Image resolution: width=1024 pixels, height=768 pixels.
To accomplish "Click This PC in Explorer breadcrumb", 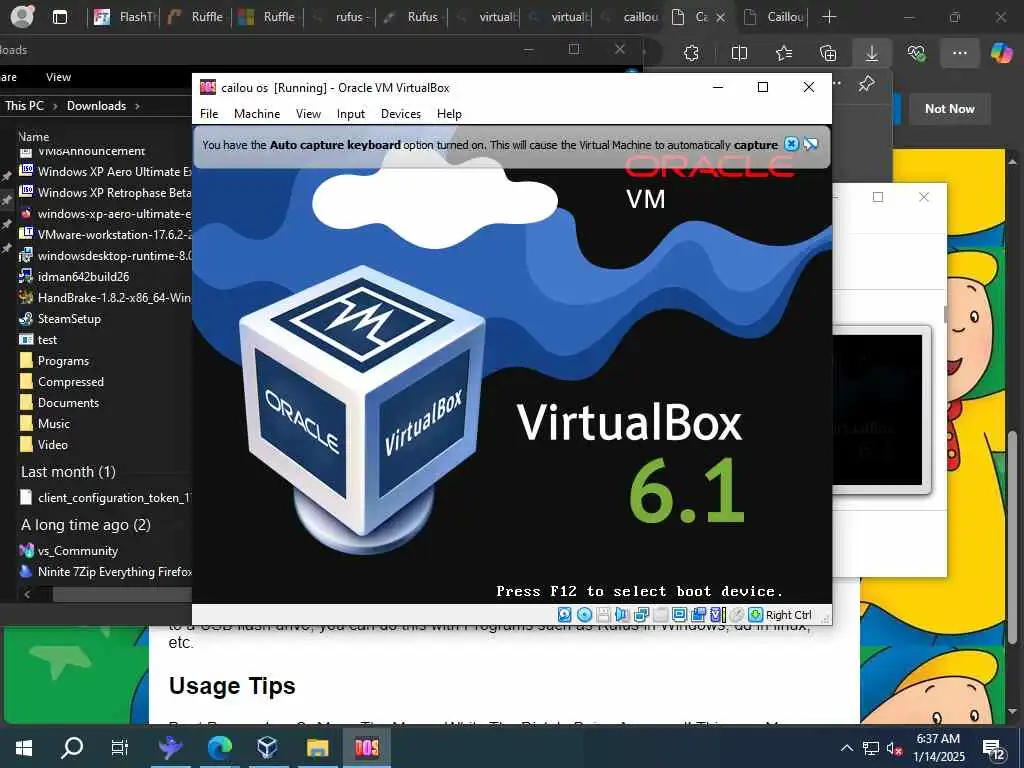I will click(x=24, y=106).
